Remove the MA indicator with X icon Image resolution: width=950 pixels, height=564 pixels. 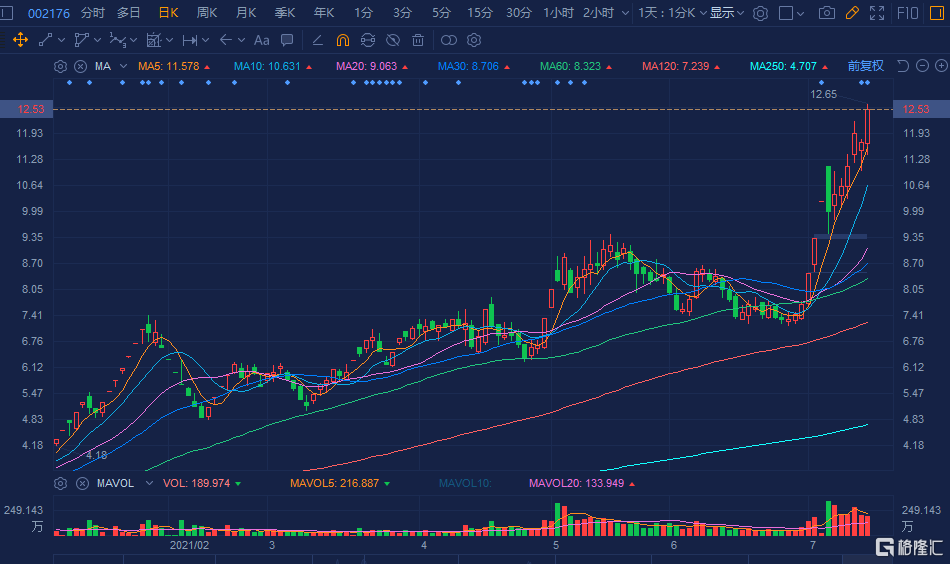(78, 66)
